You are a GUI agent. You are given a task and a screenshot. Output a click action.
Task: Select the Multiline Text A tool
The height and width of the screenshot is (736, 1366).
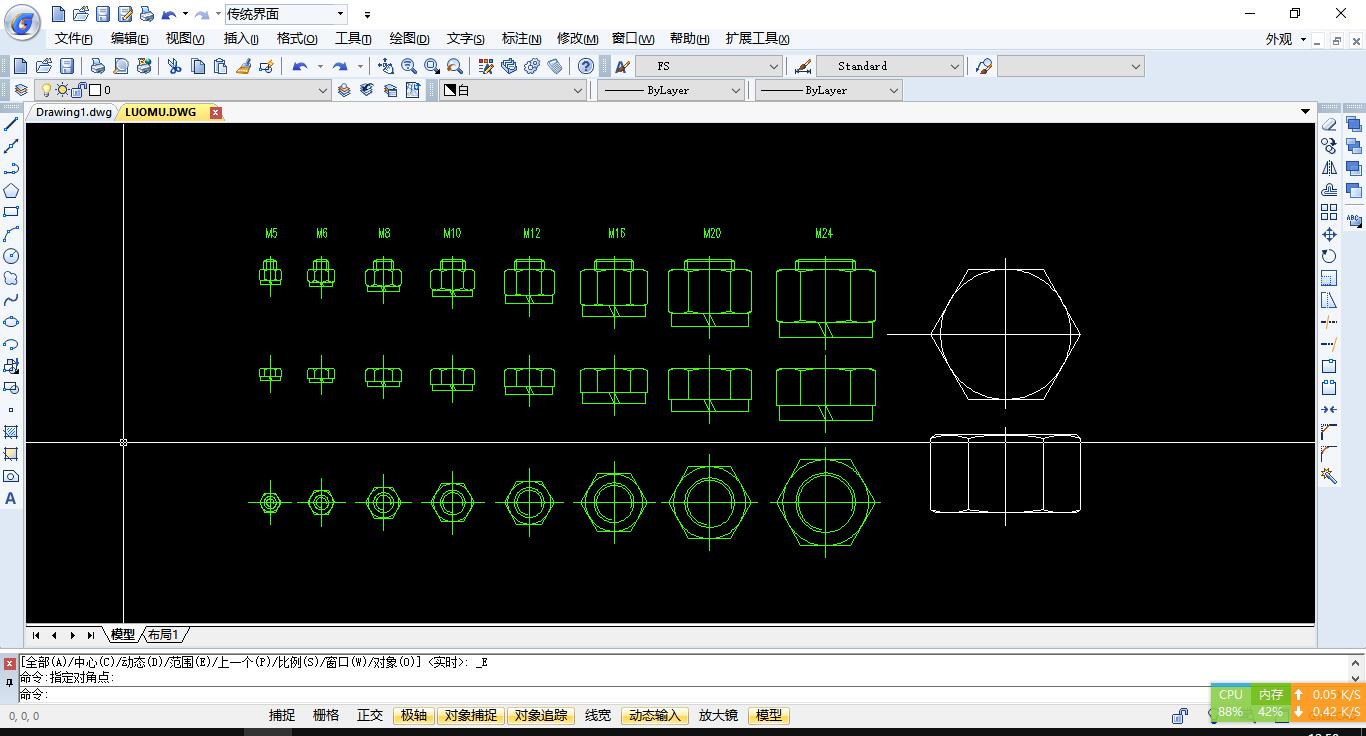click(11, 498)
